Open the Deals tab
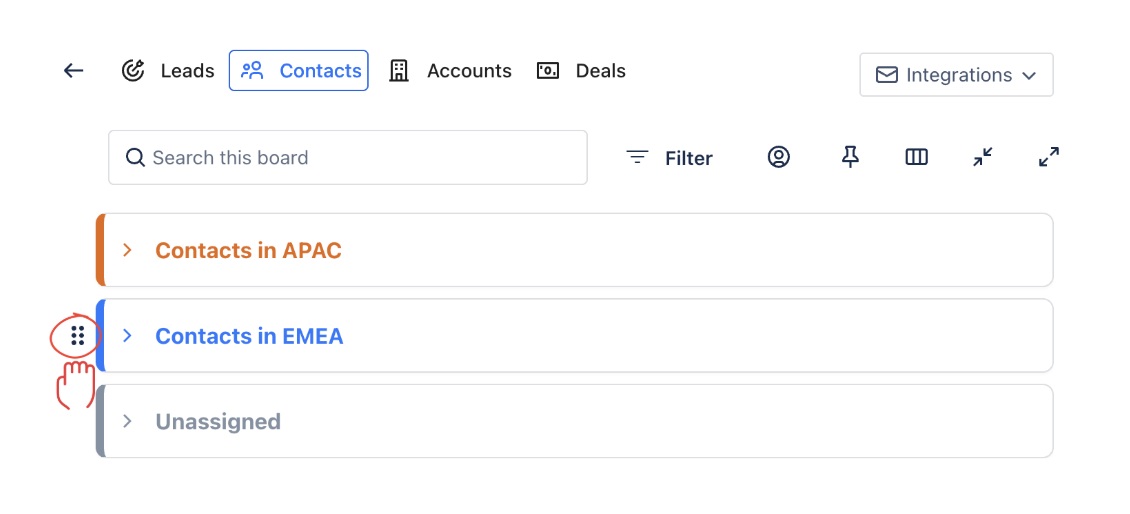Viewport: 1130px width, 514px height. pos(581,71)
